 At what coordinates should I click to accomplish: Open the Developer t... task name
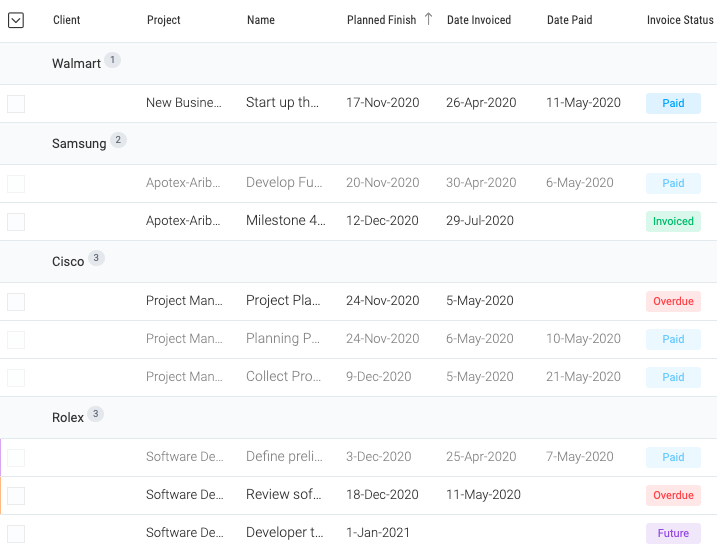(x=284, y=532)
